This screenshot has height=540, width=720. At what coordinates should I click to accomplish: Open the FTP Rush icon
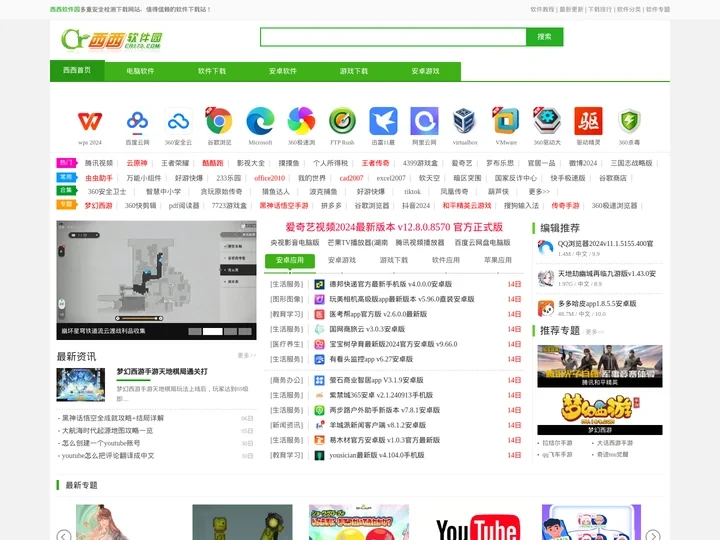tap(342, 121)
